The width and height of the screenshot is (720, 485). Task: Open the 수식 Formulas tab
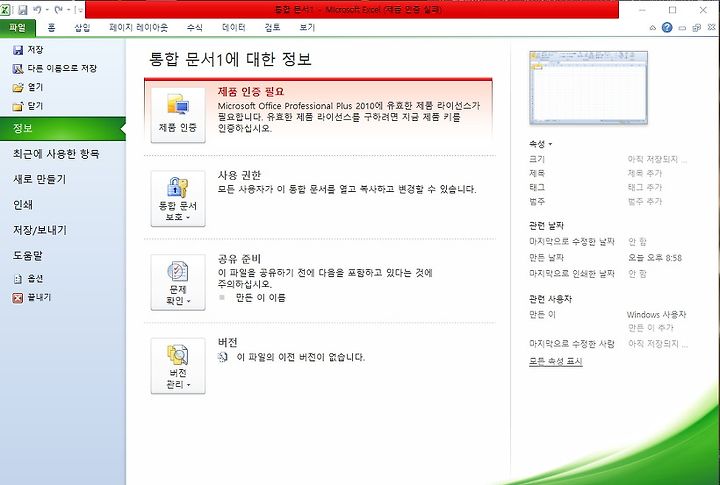click(194, 28)
